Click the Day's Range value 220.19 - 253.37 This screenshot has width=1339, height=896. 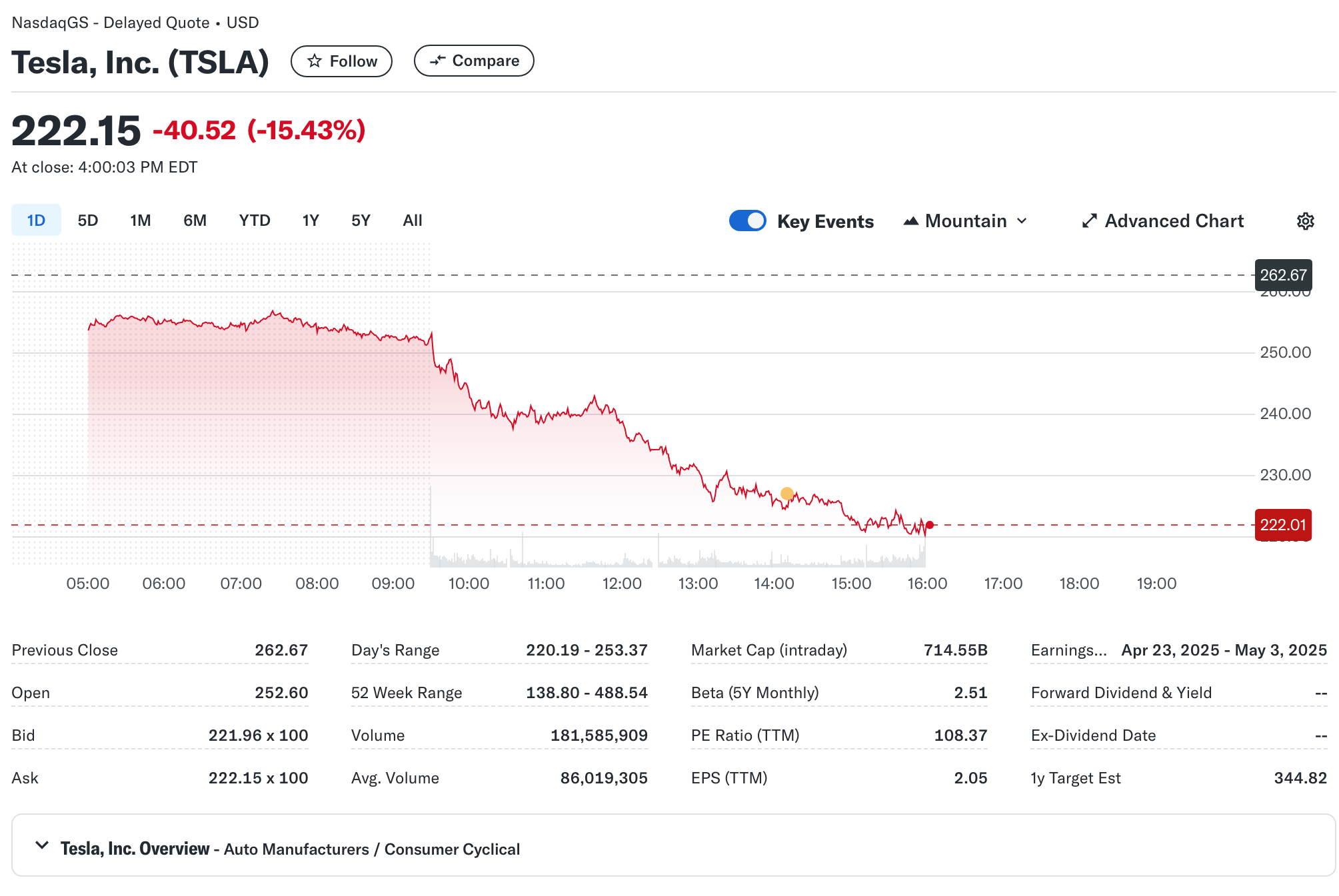pyautogui.click(x=587, y=650)
